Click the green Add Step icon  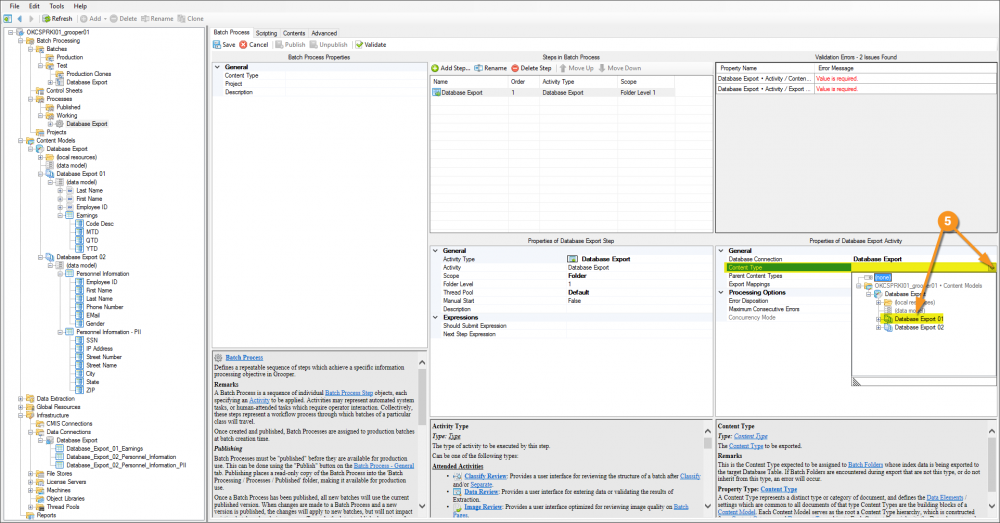tap(436, 68)
